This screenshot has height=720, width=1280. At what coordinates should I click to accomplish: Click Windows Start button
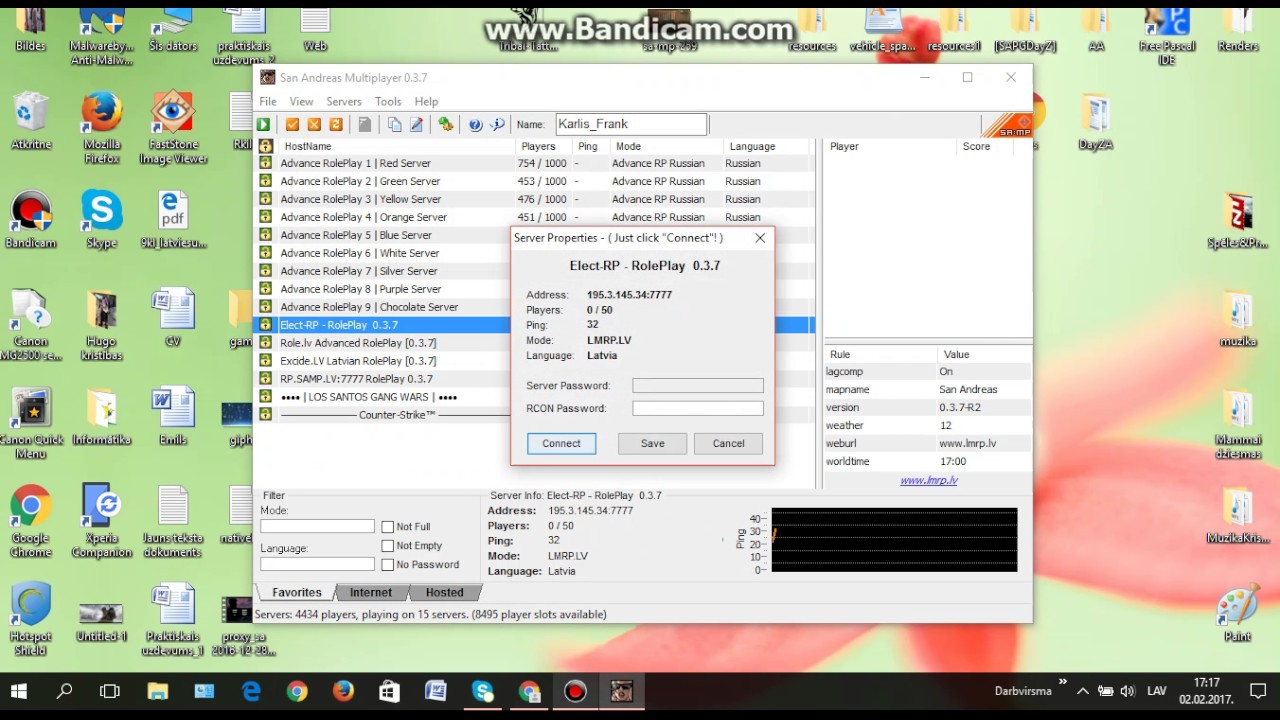[19, 691]
